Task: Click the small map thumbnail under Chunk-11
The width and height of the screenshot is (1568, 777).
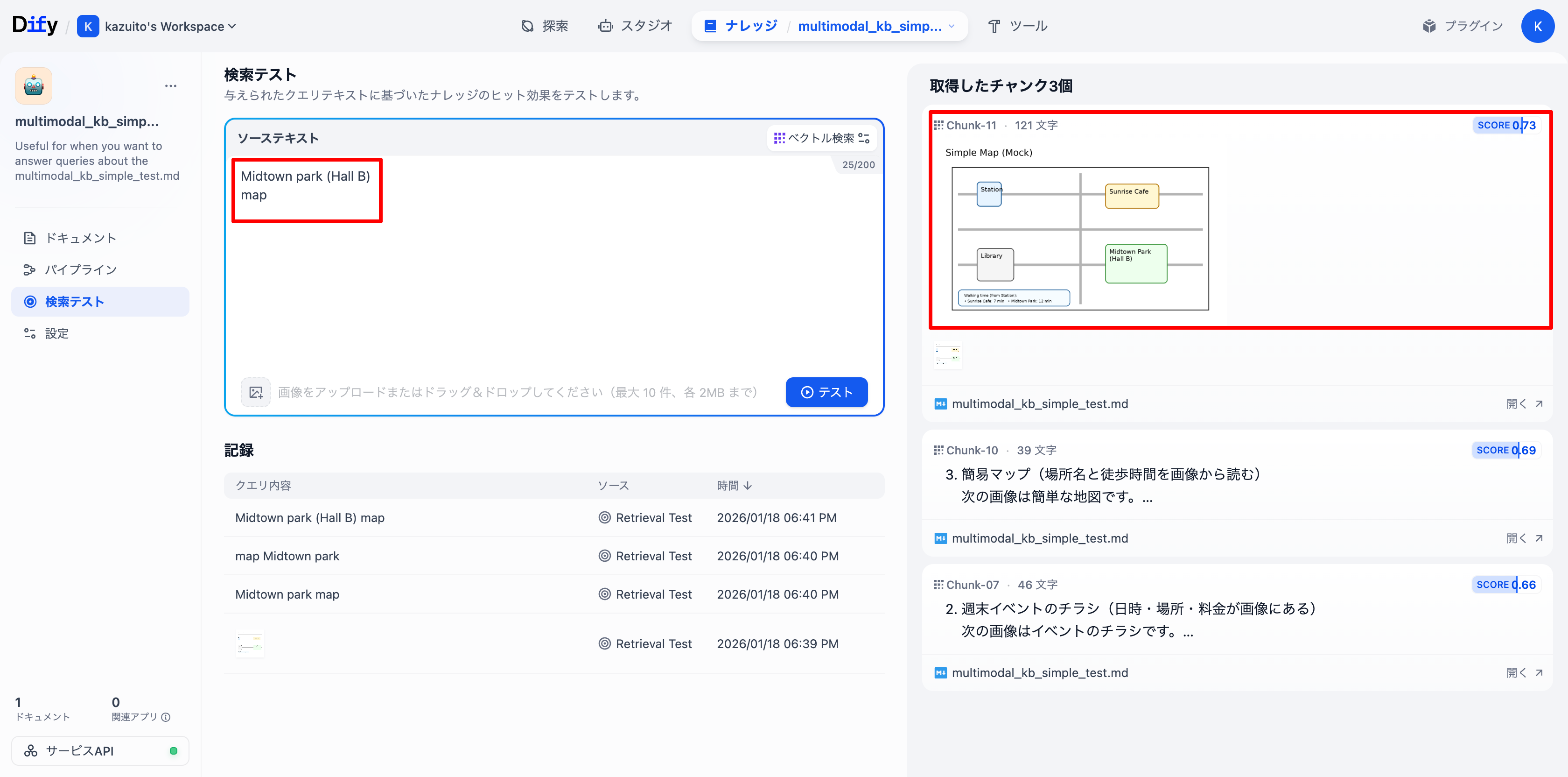Action: (x=948, y=354)
